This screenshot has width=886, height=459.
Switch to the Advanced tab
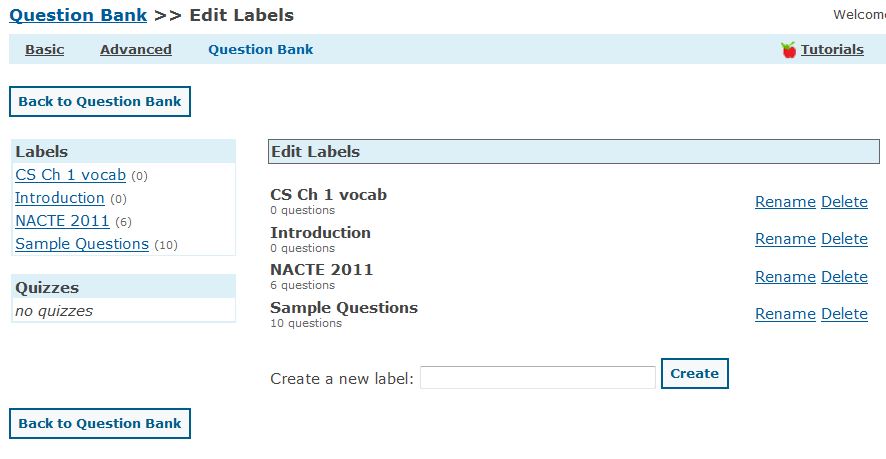point(136,50)
